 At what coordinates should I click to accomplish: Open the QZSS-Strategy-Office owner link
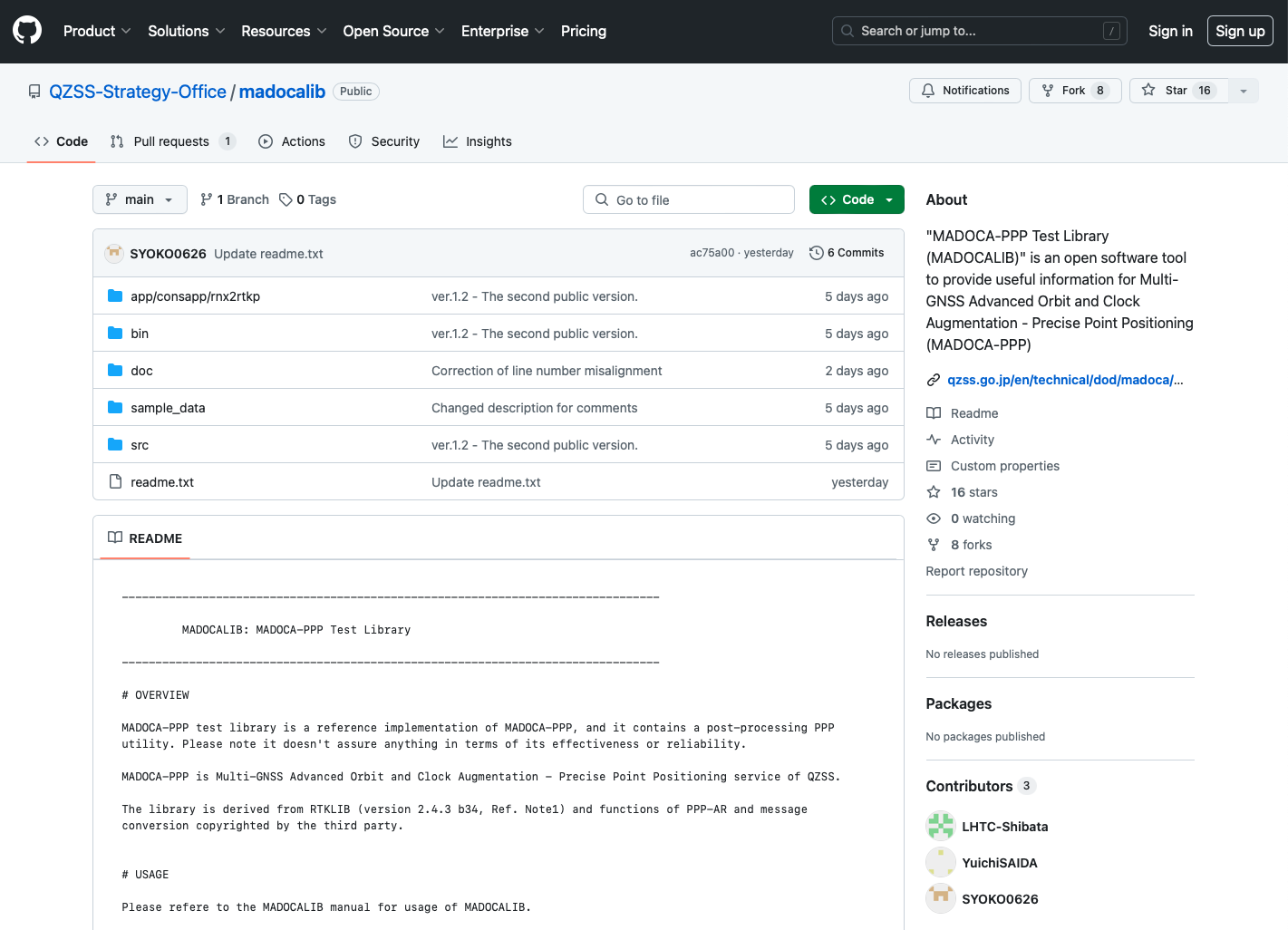[x=138, y=92]
